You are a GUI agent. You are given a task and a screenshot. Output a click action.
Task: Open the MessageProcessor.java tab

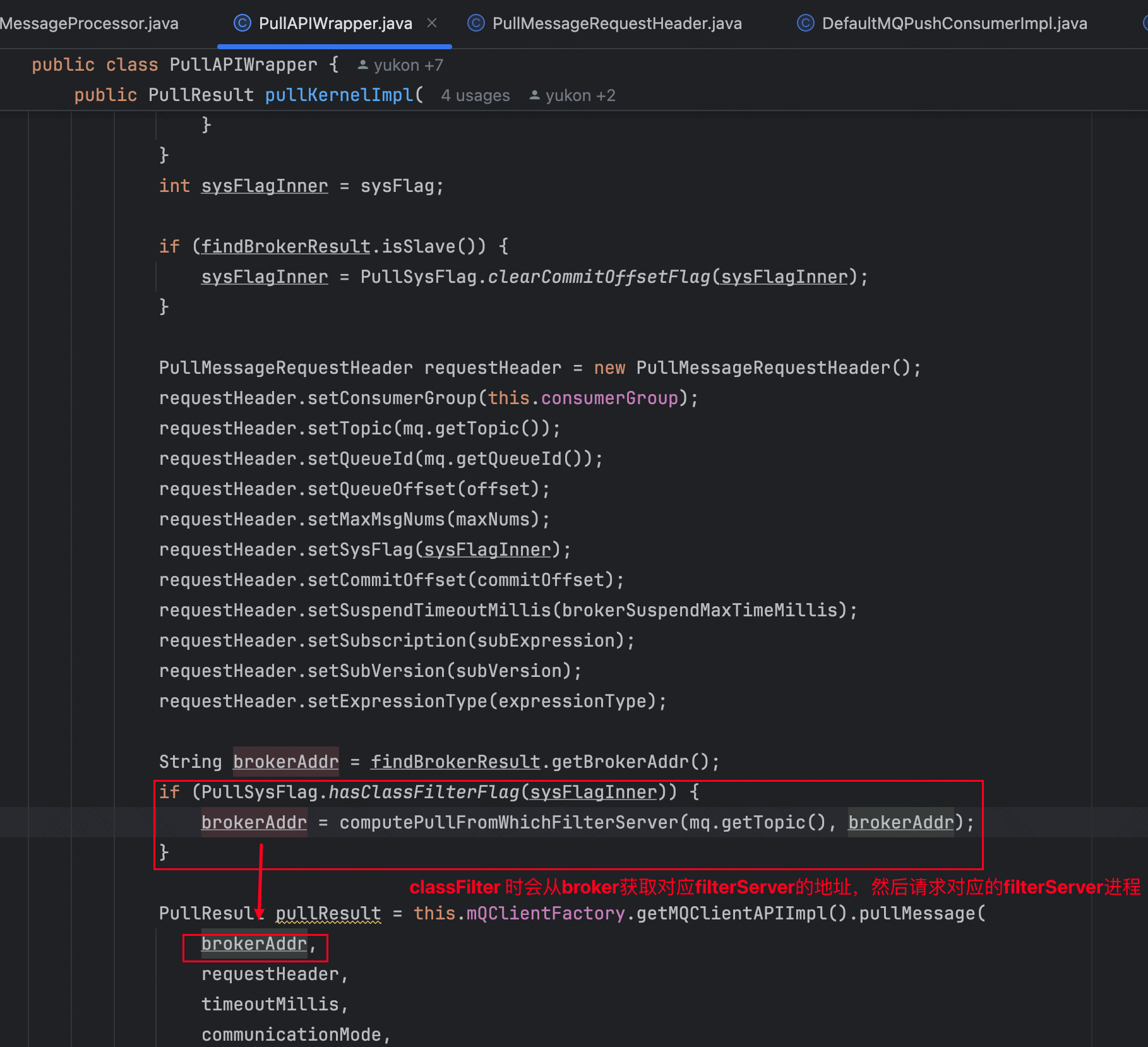89,23
